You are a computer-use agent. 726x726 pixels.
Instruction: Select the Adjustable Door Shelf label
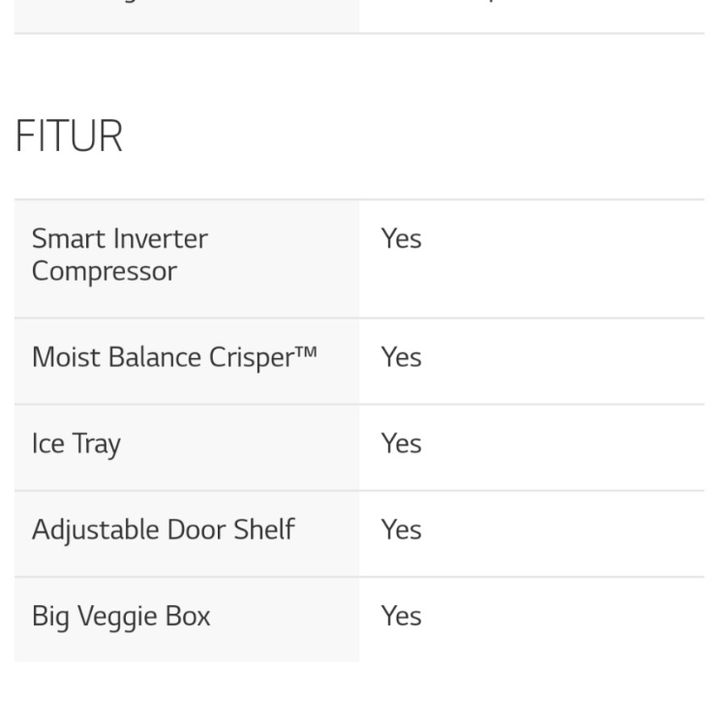pyautogui.click(x=163, y=530)
